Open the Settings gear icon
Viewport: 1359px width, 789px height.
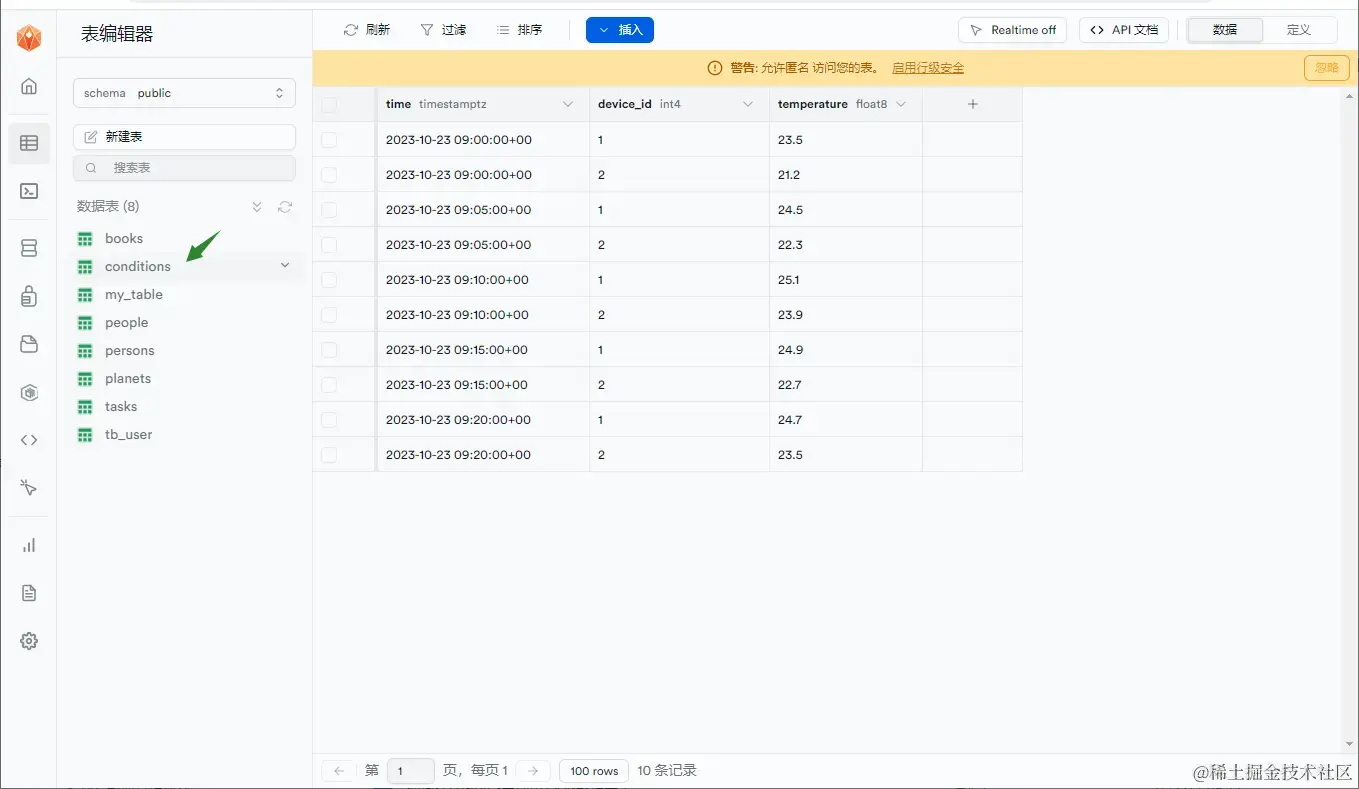tap(29, 641)
